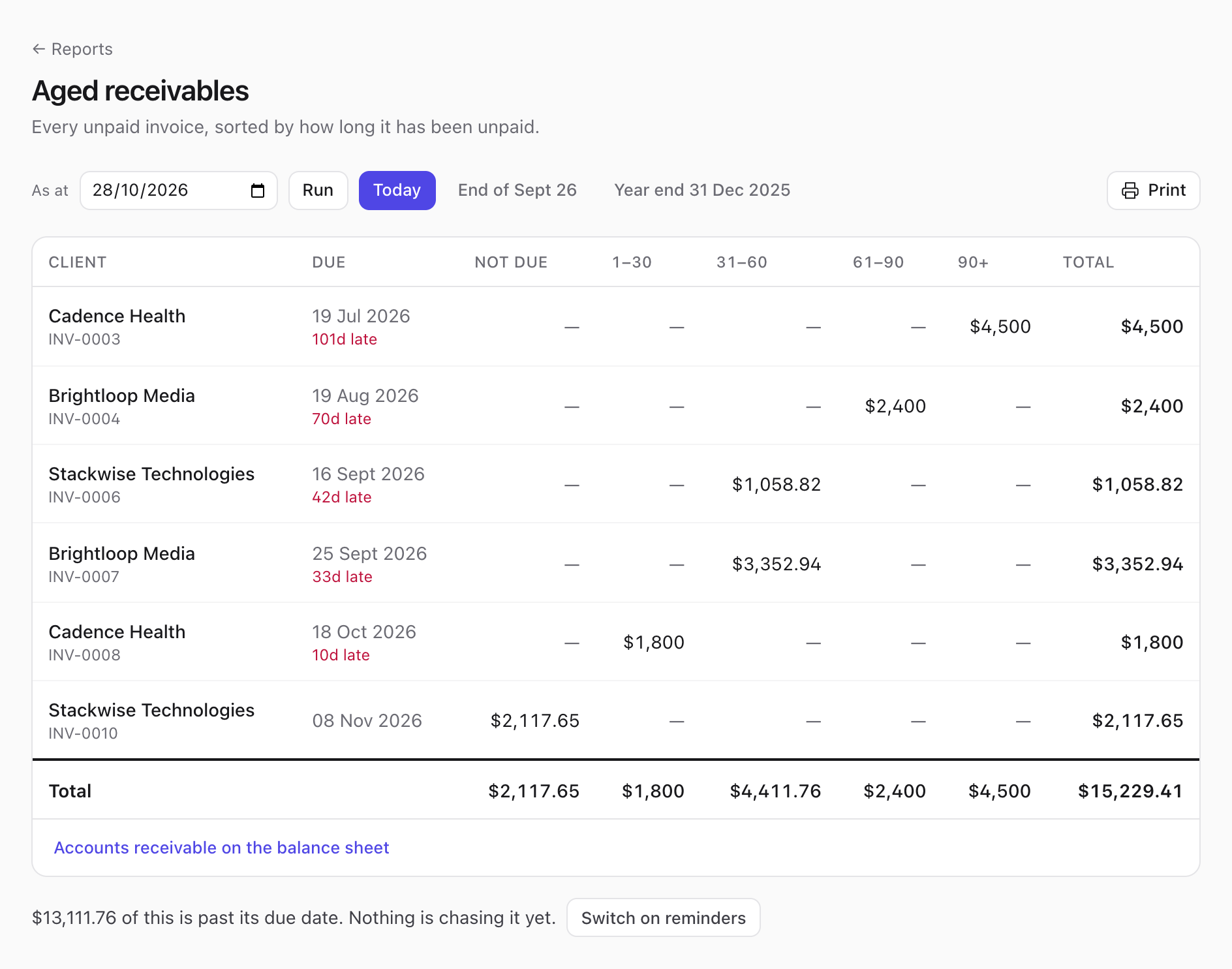Click the 25 Sept 2026 due date
The height and width of the screenshot is (969, 1232).
[370, 553]
